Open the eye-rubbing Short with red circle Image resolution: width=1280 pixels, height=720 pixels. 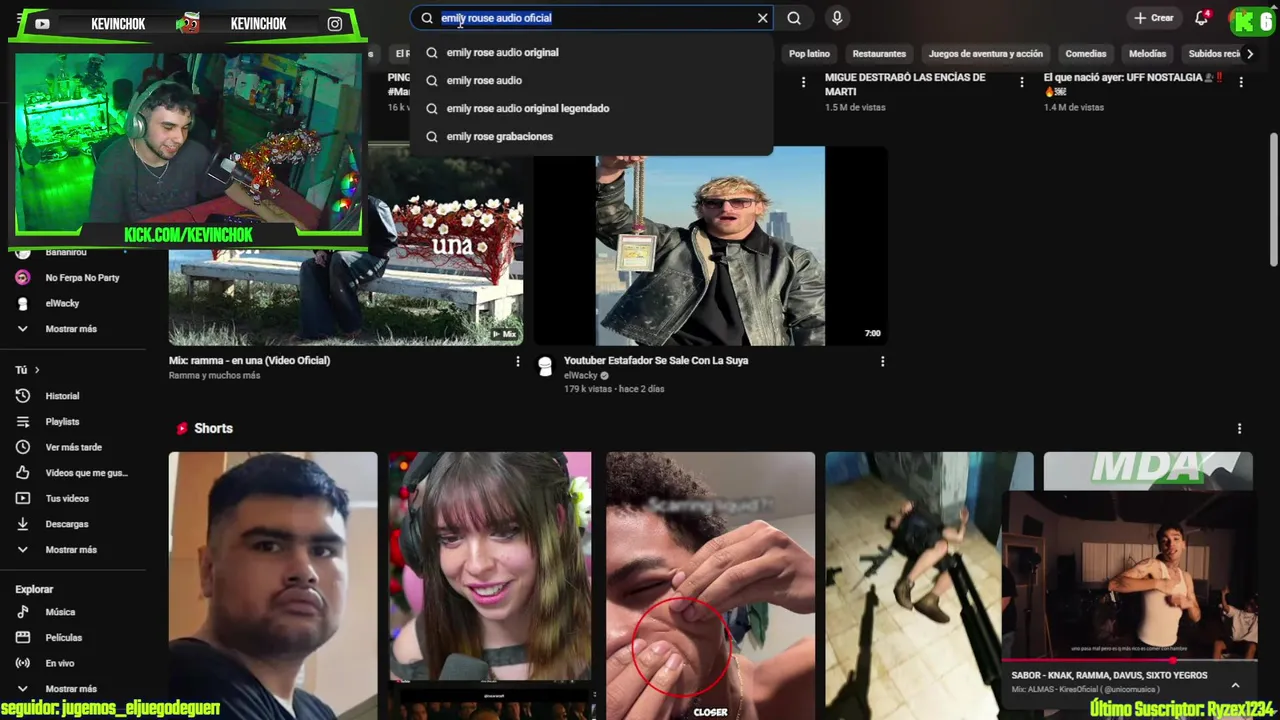tap(710, 585)
